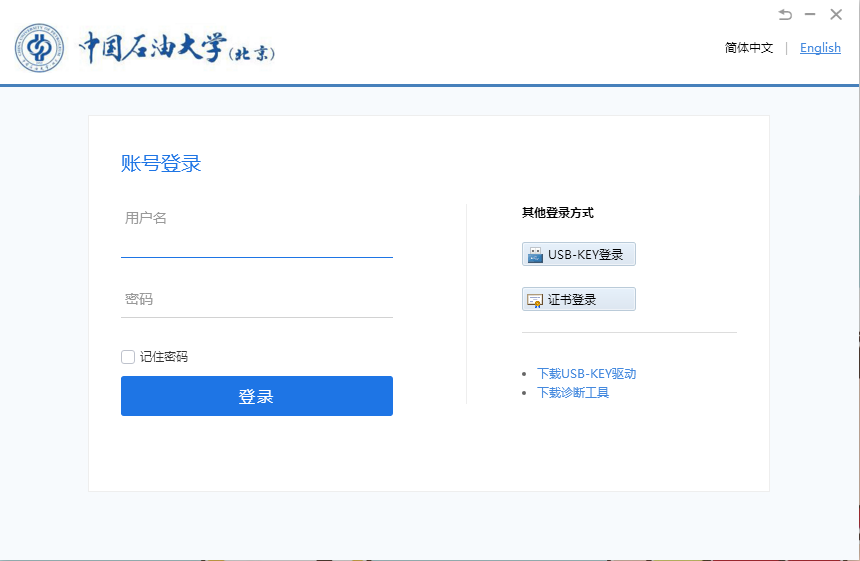Toggle the 记住密码 checkbox
Screen dimensions: 860x561
128,357
